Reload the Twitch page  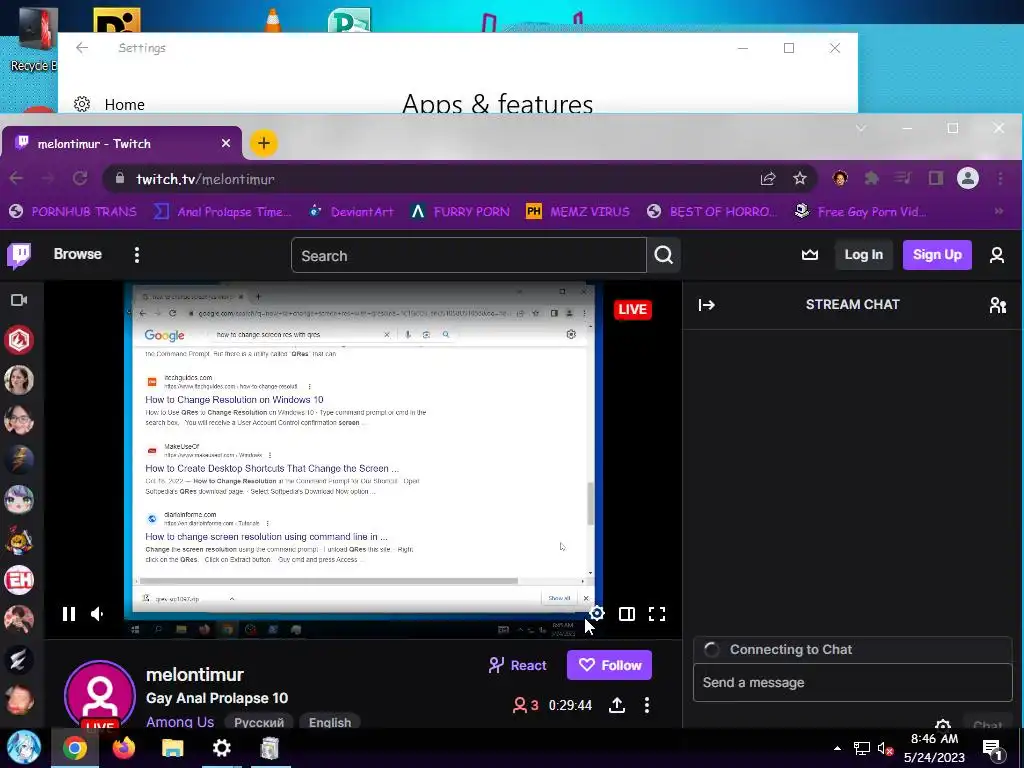[x=80, y=178]
